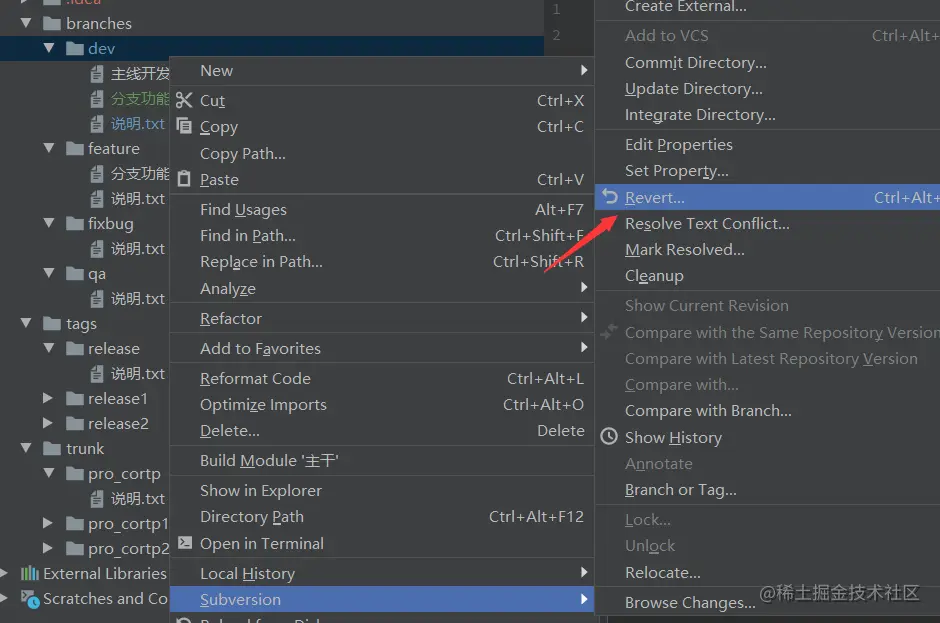
Task: Choose Copy Path... from context menu
Action: tap(382, 154)
